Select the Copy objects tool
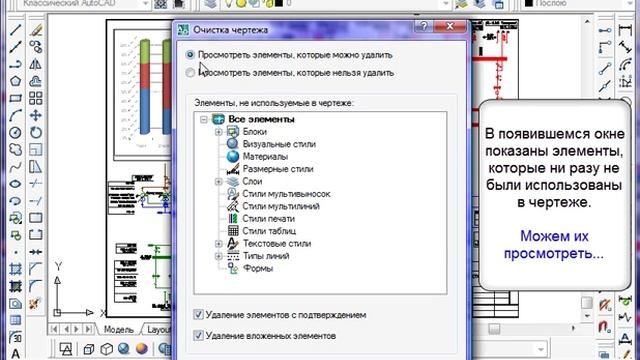This screenshot has height=360, width=640. [36, 47]
